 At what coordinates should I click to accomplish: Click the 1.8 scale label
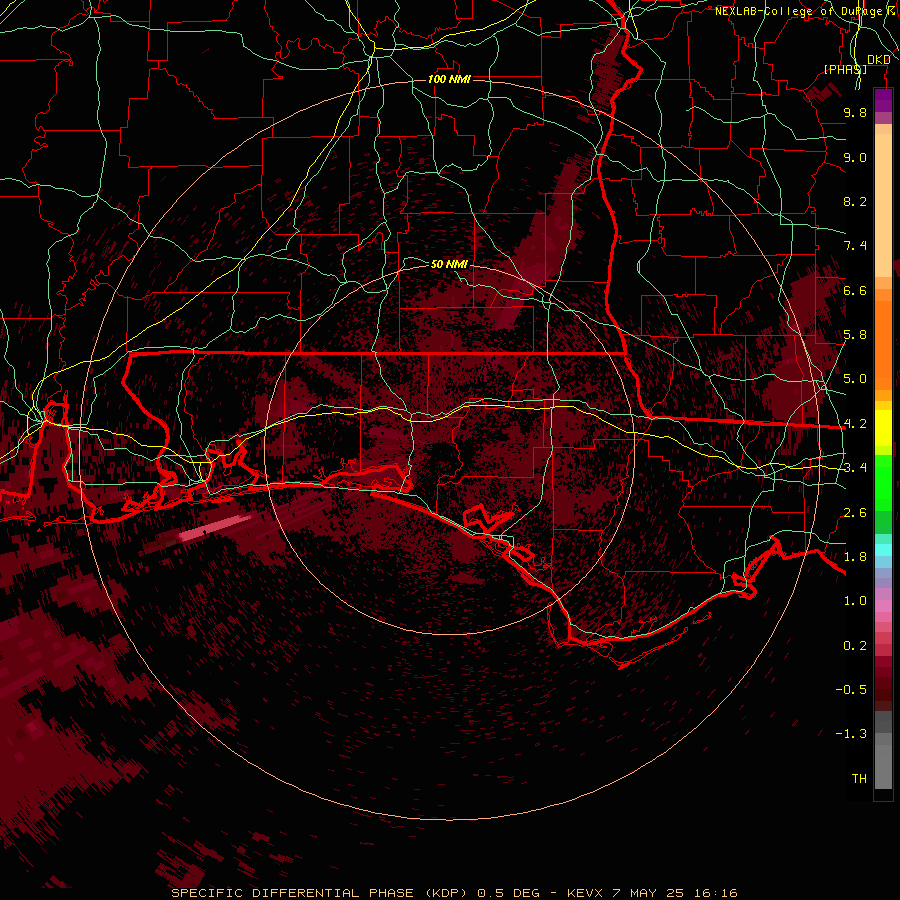click(x=855, y=557)
